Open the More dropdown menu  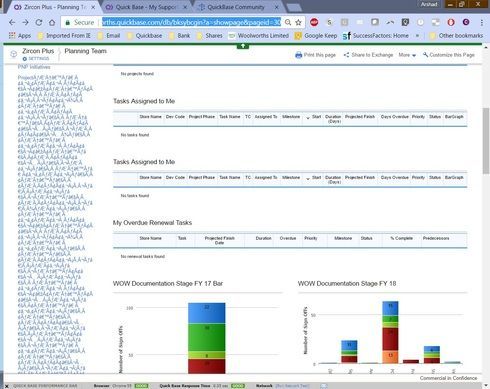click(x=407, y=55)
